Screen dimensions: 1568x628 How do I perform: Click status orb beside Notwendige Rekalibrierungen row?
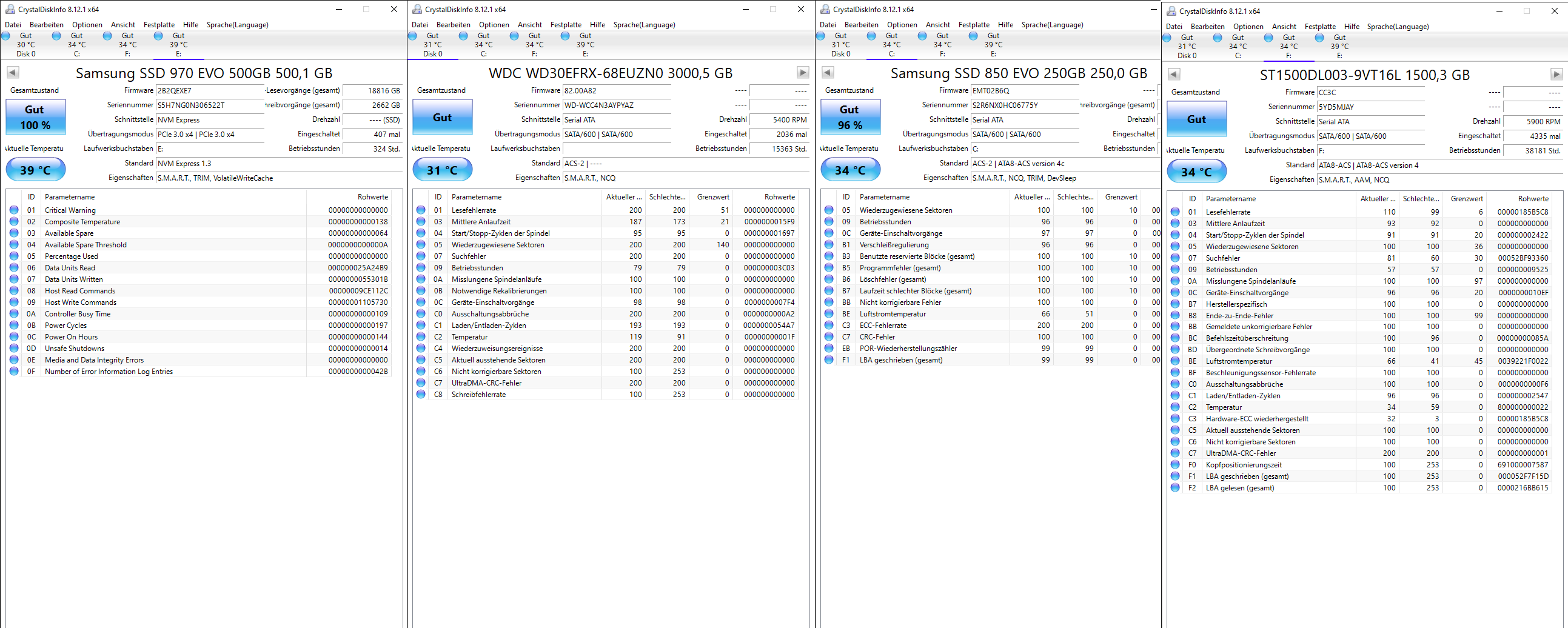point(421,291)
